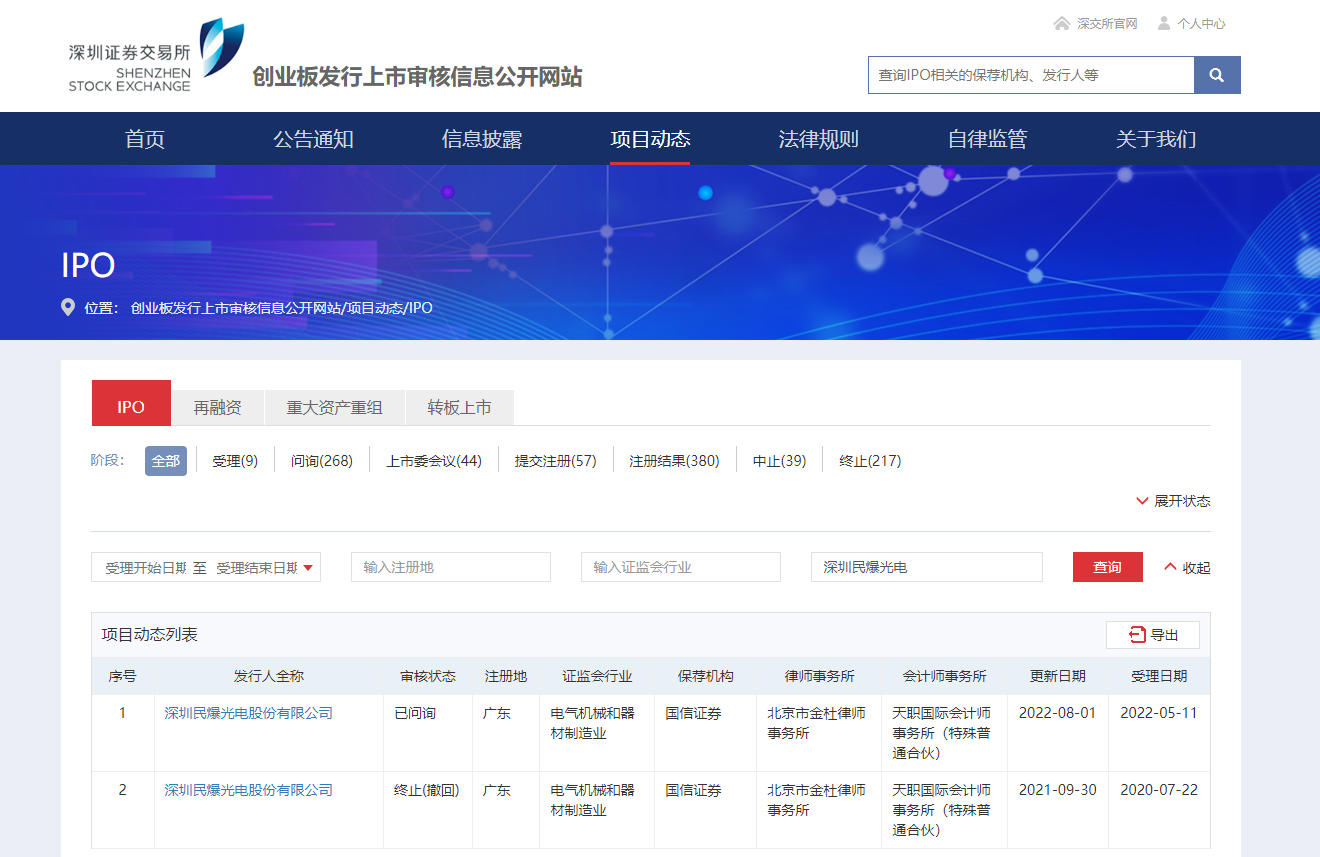Click the 已问询 status cell
Viewport: 1320px width, 857px height.
[x=415, y=713]
